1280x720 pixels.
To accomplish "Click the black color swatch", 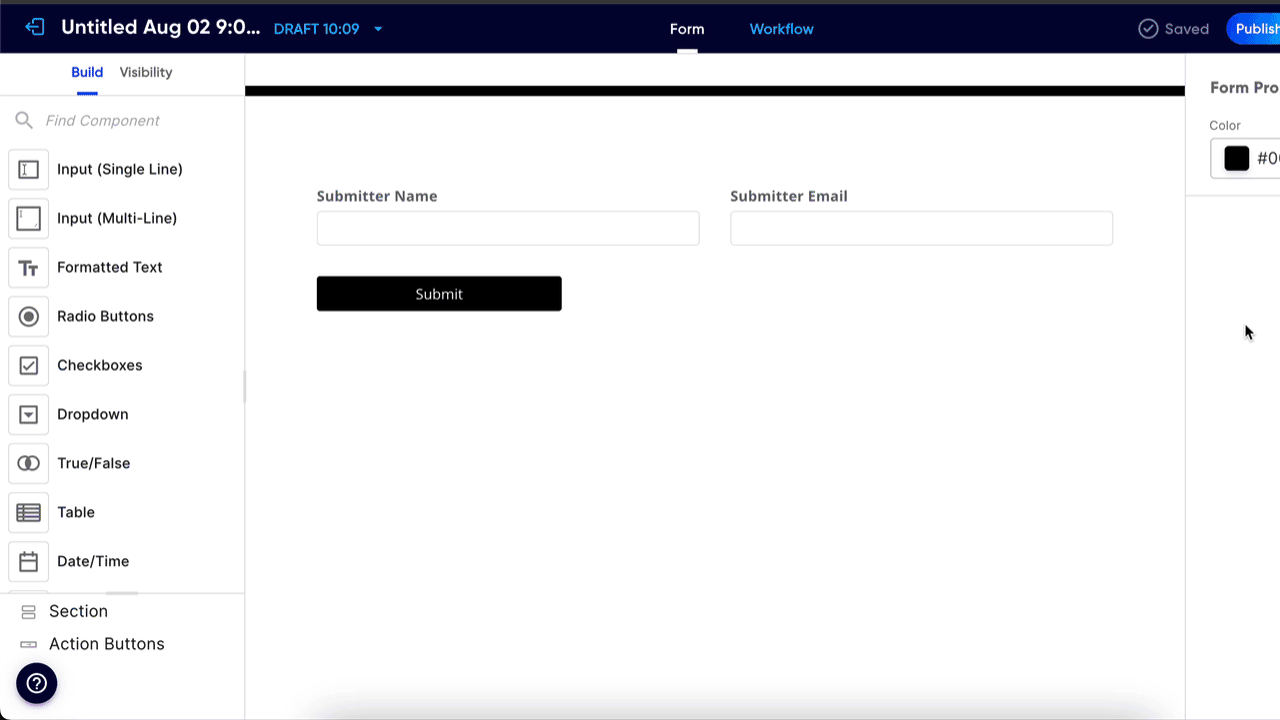I will 1237,159.
